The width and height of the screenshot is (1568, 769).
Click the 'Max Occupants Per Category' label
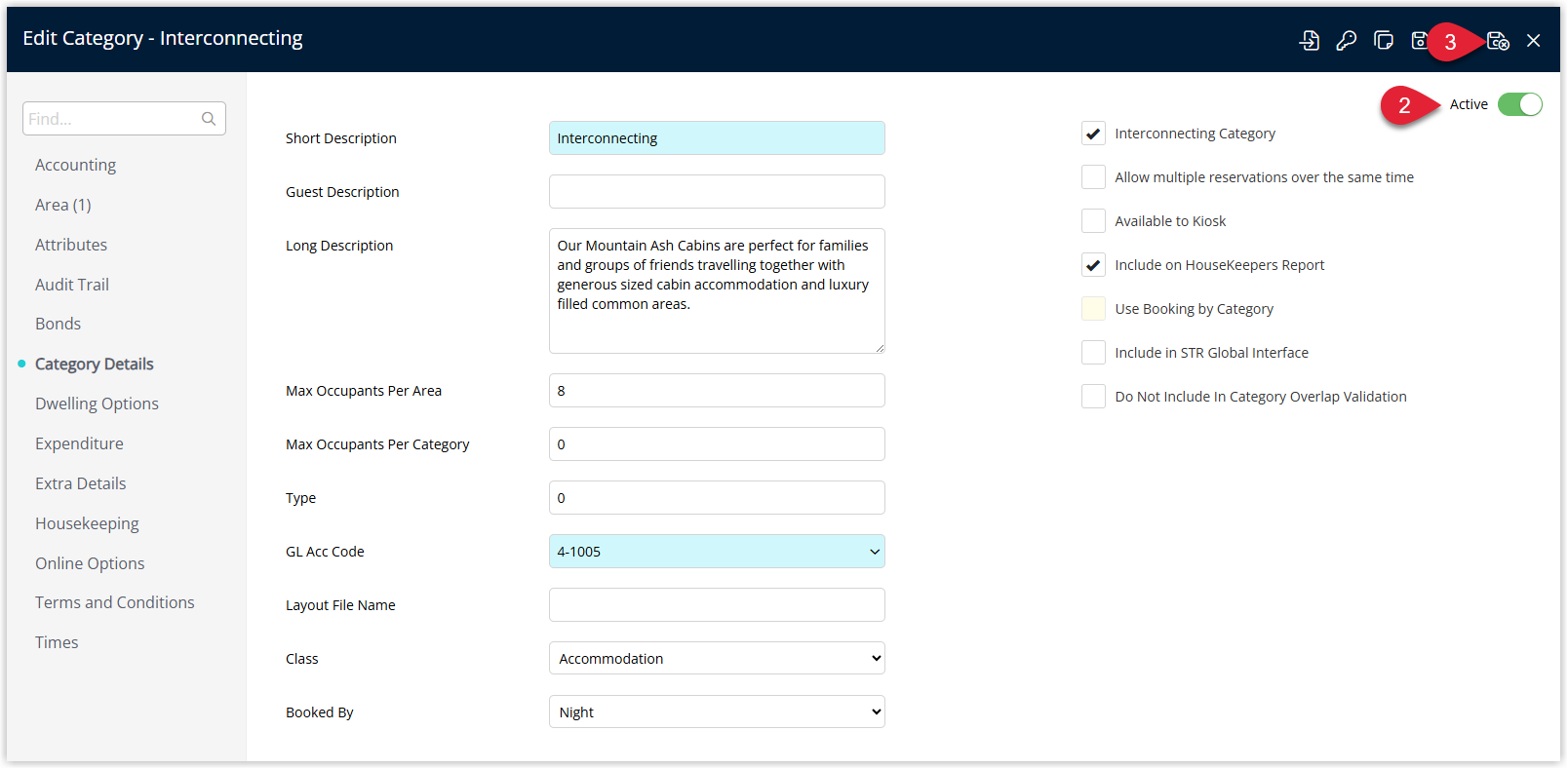(377, 444)
